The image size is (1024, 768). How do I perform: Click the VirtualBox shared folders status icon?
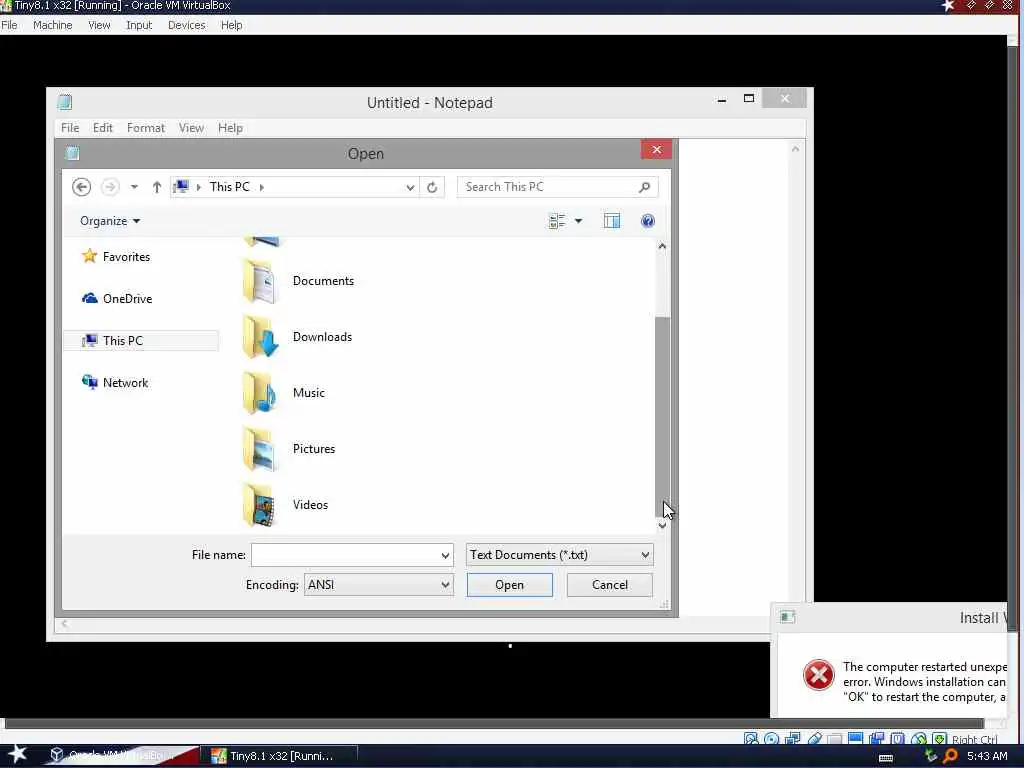pyautogui.click(x=835, y=739)
